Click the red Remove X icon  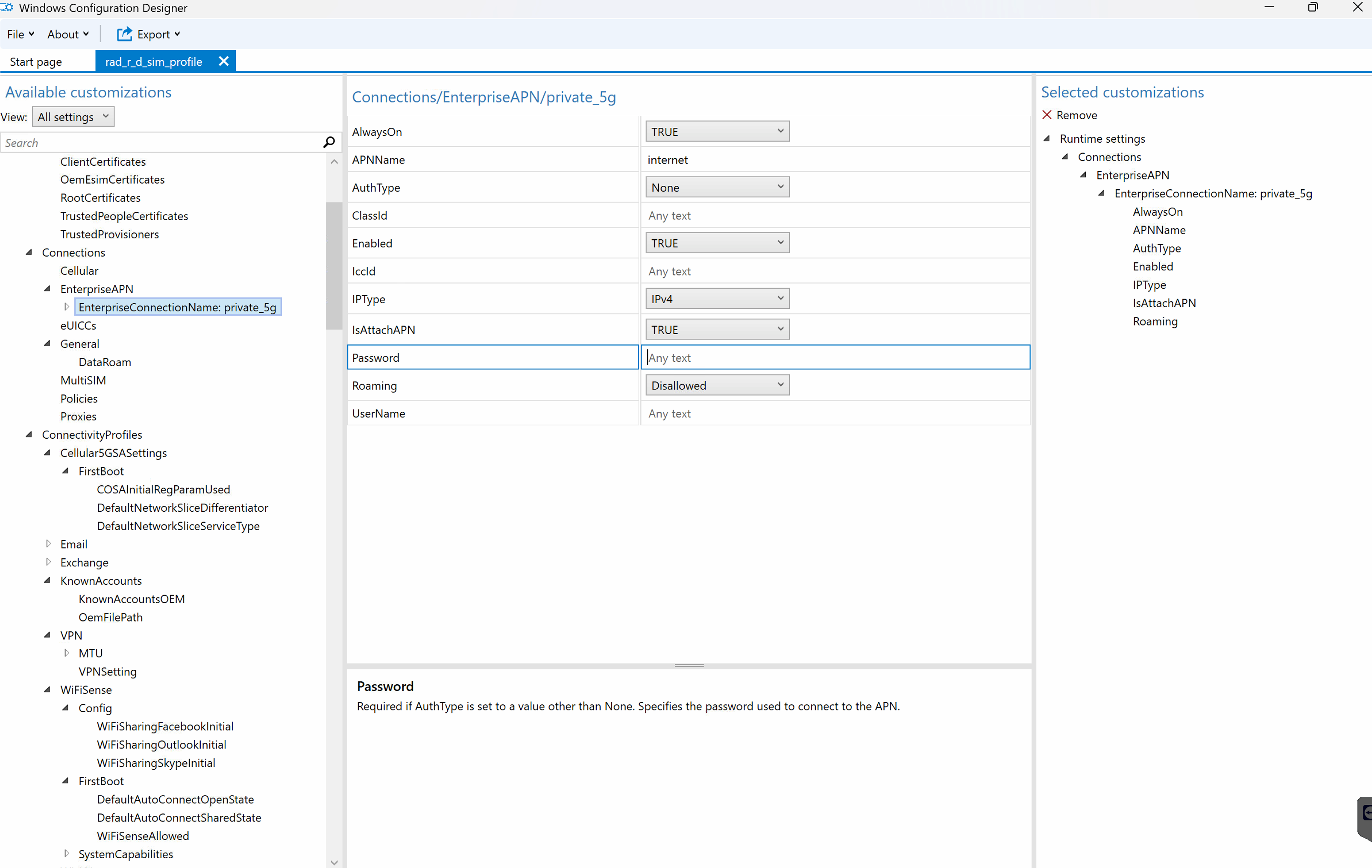click(x=1047, y=115)
